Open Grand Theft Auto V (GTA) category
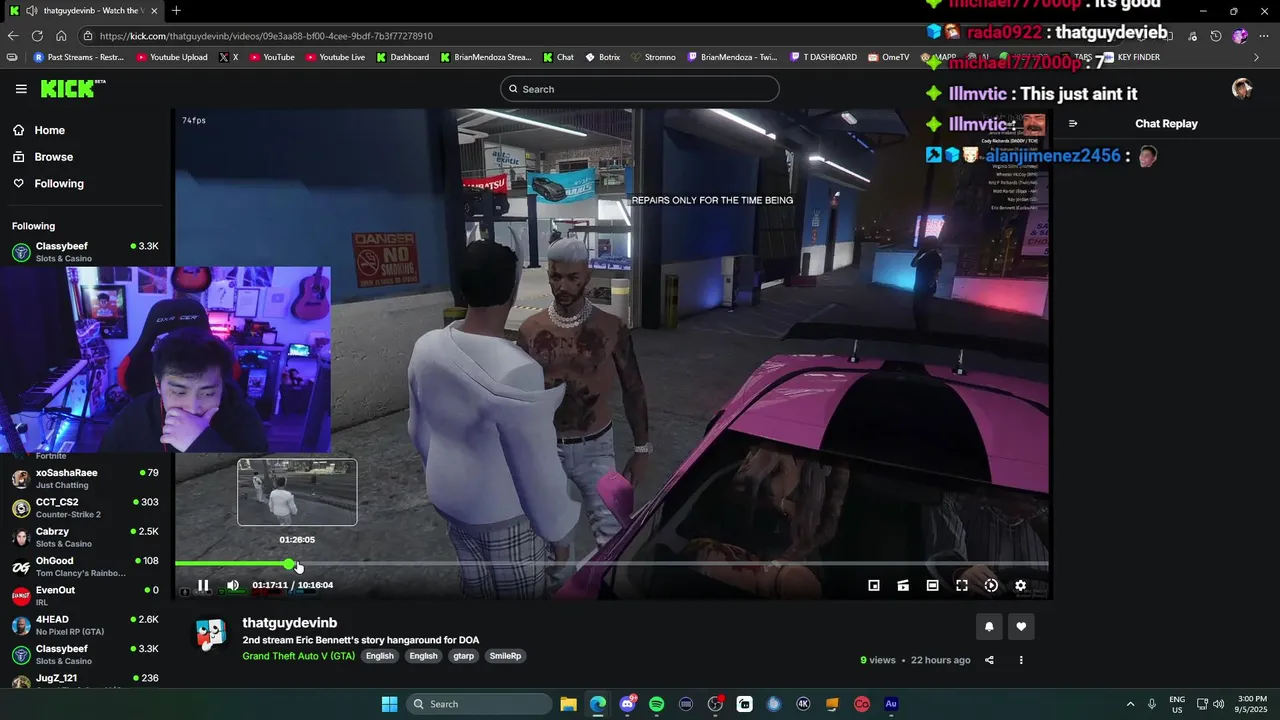The height and width of the screenshot is (720, 1280). point(298,656)
